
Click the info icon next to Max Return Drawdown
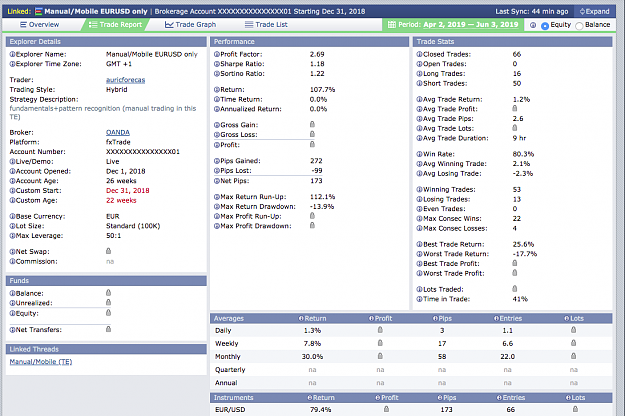[x=217, y=207]
